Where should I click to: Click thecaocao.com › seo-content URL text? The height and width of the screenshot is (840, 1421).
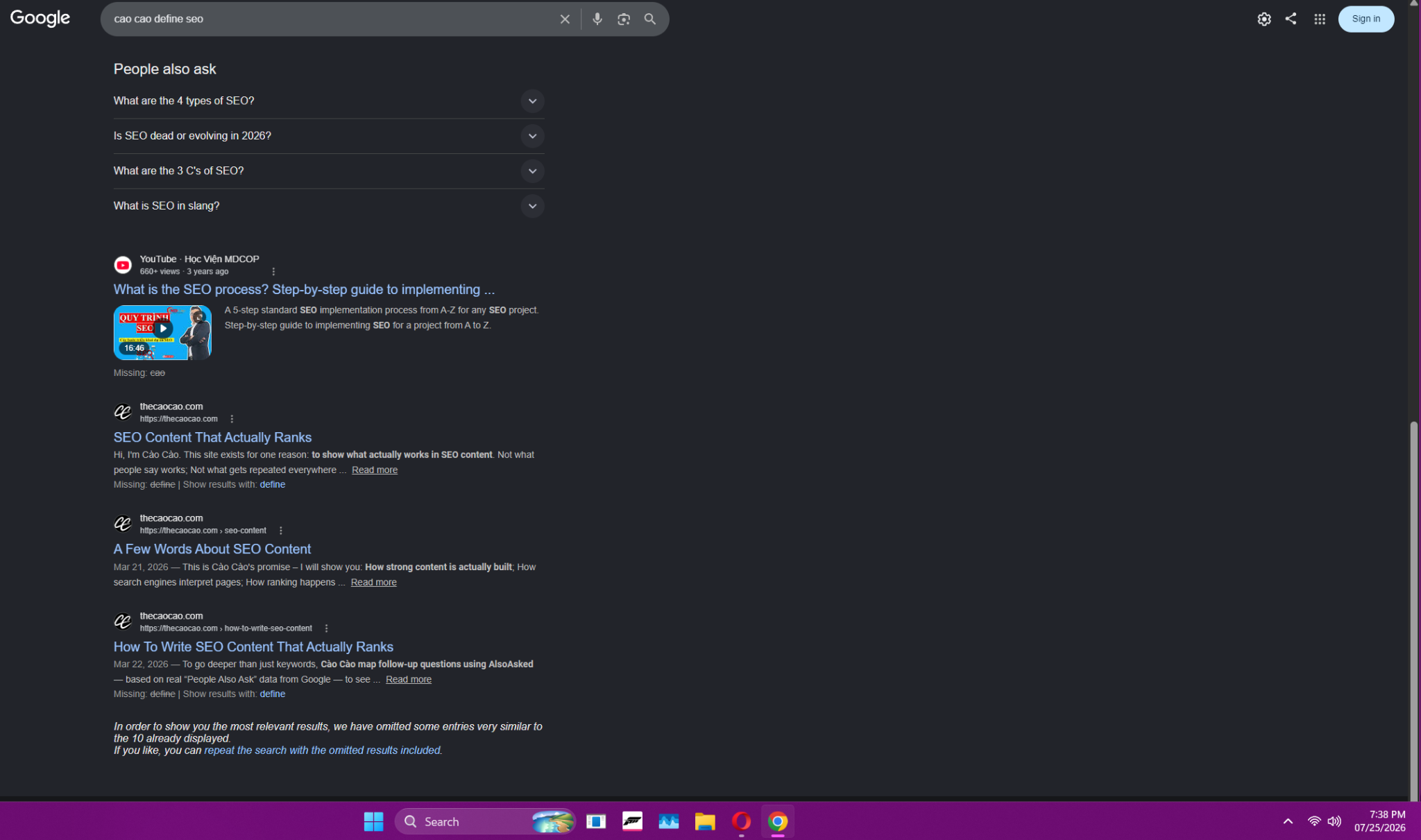pos(203,531)
